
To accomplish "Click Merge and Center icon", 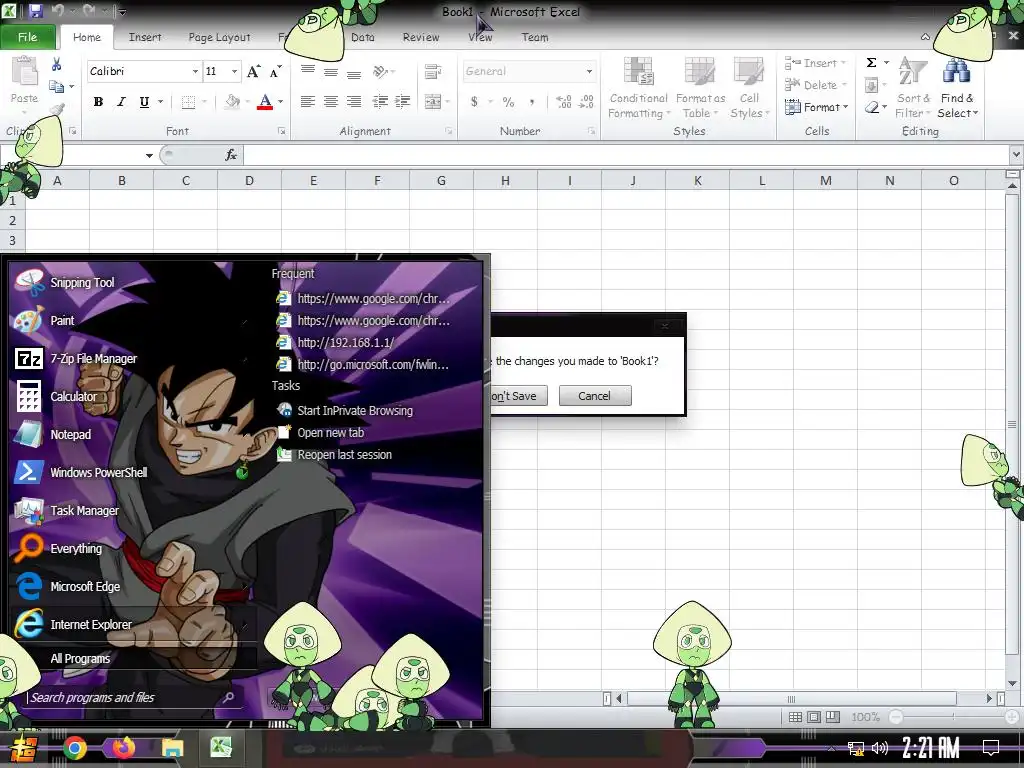I will [x=432, y=102].
